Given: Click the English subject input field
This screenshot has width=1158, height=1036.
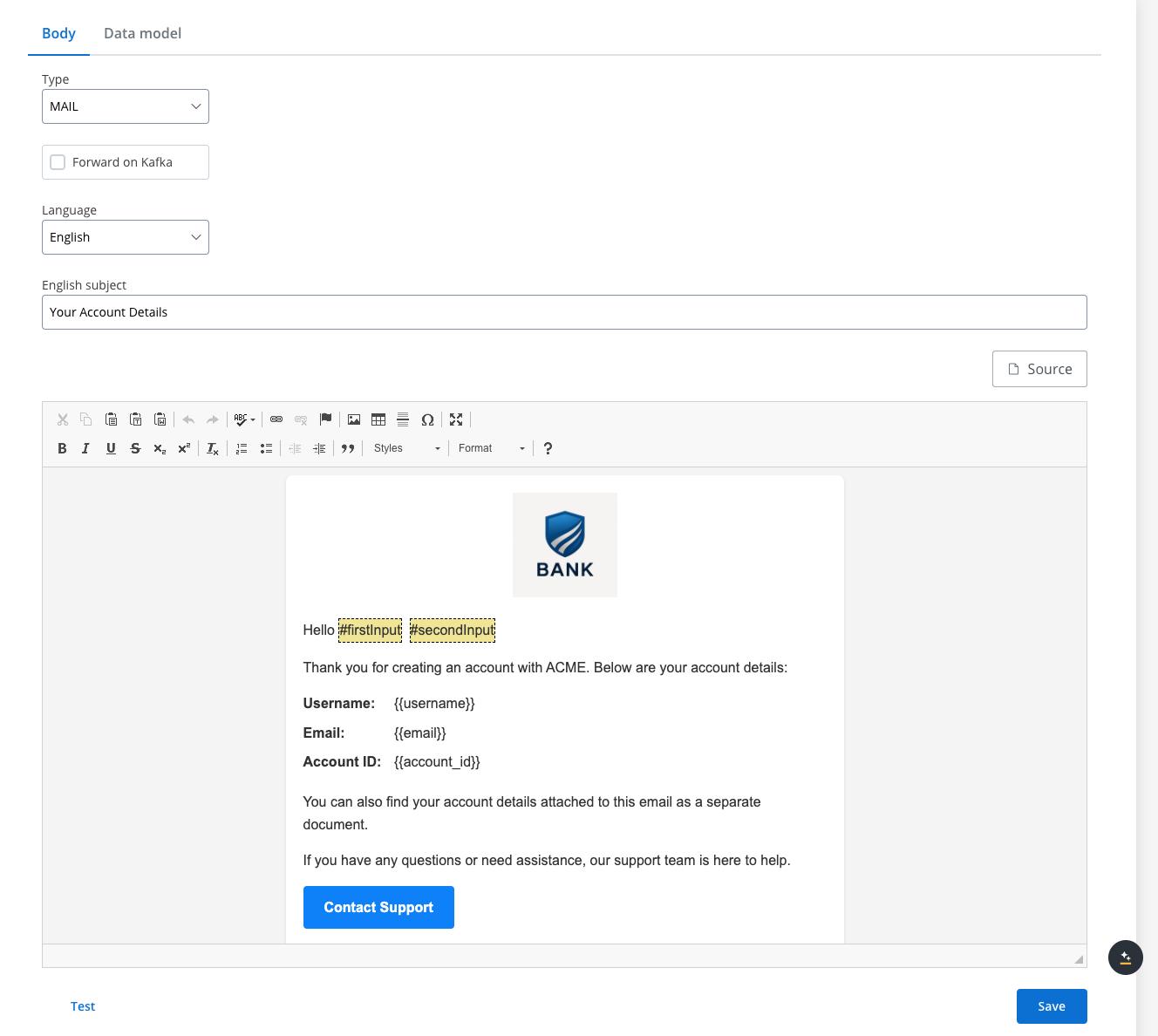Looking at the screenshot, I should pyautogui.click(x=564, y=312).
